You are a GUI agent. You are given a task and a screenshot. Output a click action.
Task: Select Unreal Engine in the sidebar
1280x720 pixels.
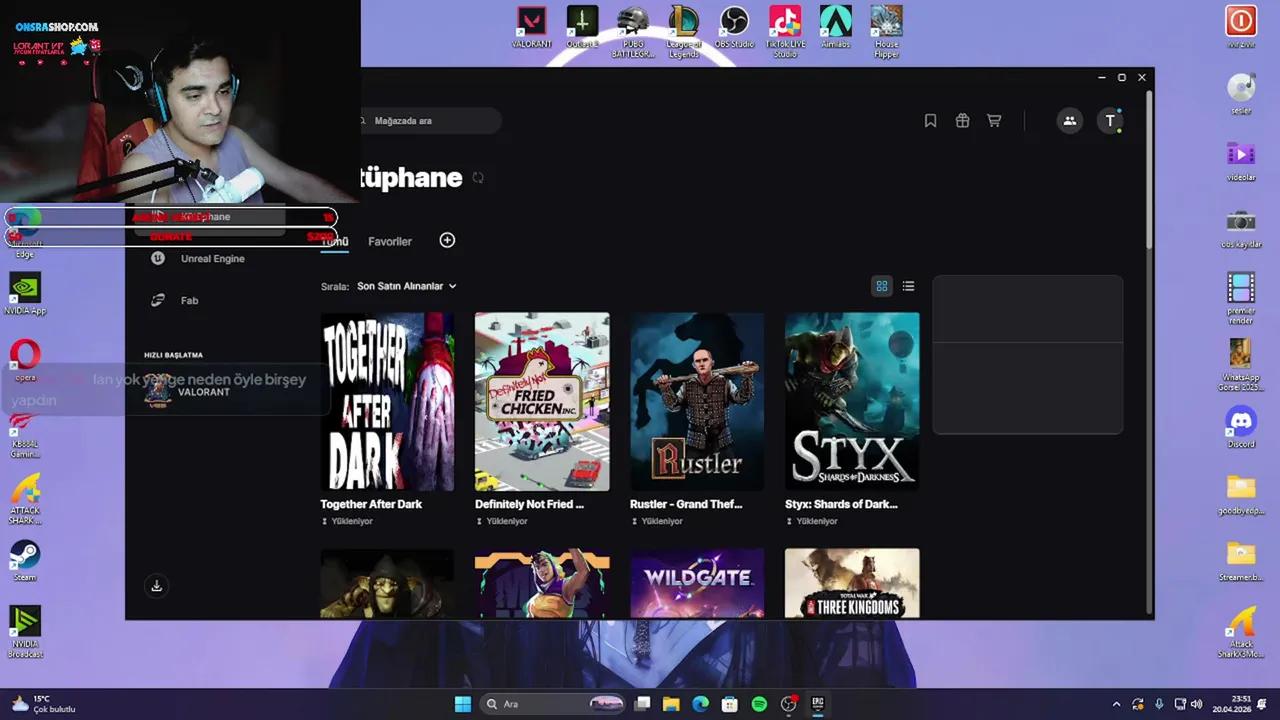point(212,258)
